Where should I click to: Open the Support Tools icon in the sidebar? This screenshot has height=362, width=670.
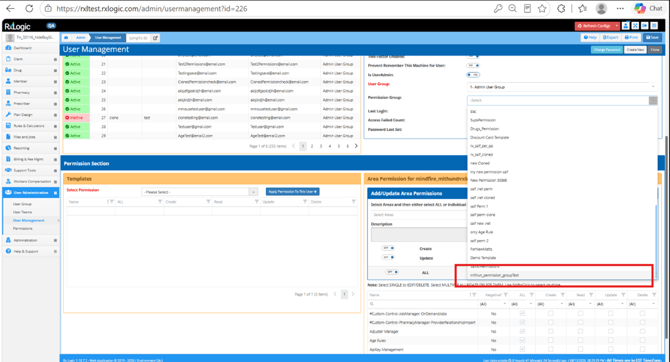pos(8,170)
